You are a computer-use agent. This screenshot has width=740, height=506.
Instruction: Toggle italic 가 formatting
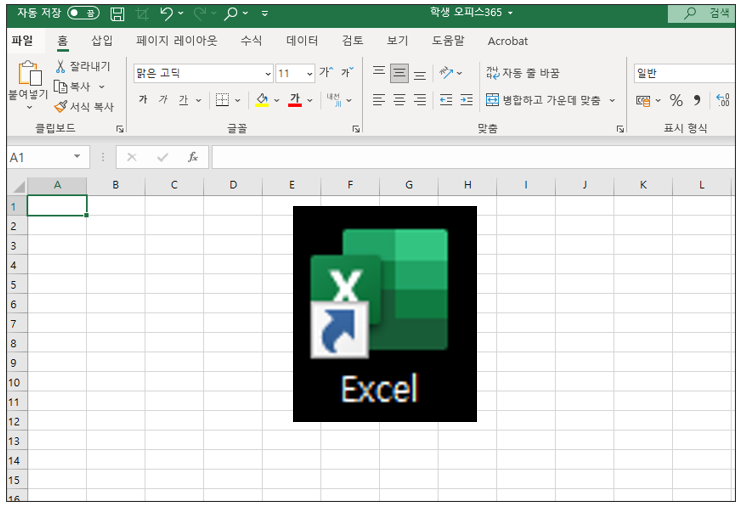163,100
